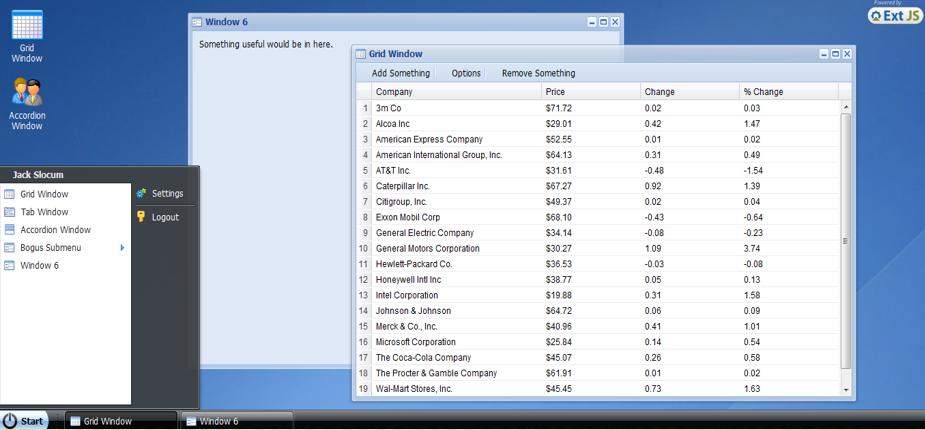
Task: Click the Ext JS logo in corner
Action: pos(894,14)
